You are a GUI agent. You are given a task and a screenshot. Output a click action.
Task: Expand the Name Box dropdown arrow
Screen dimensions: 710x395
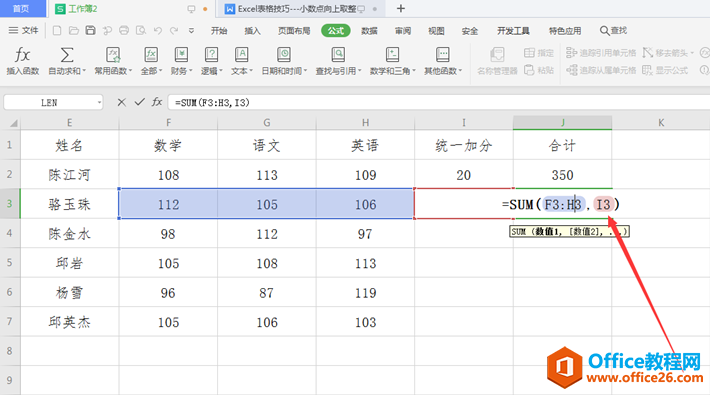point(99,103)
